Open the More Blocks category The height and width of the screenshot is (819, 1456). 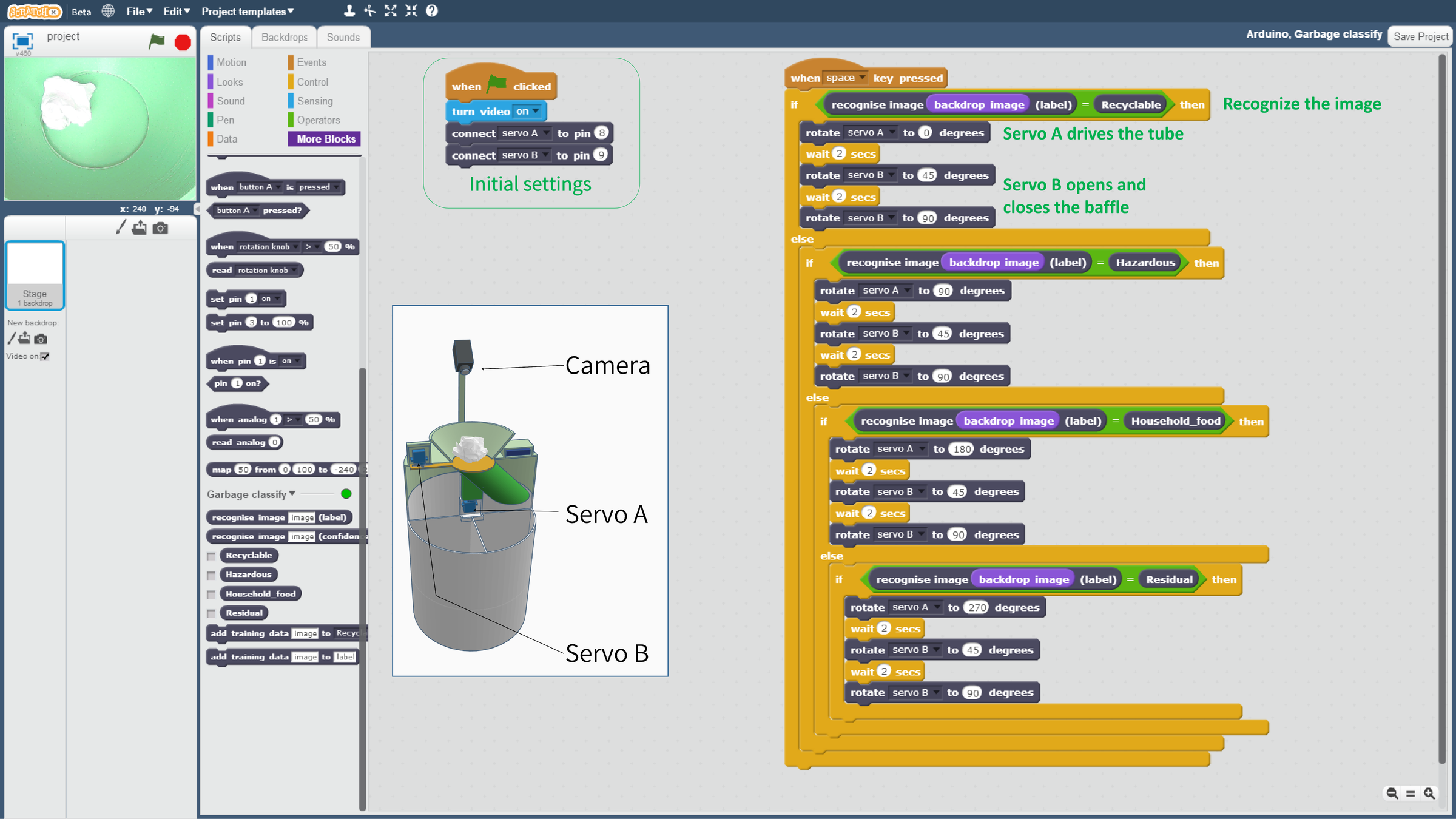click(x=323, y=138)
